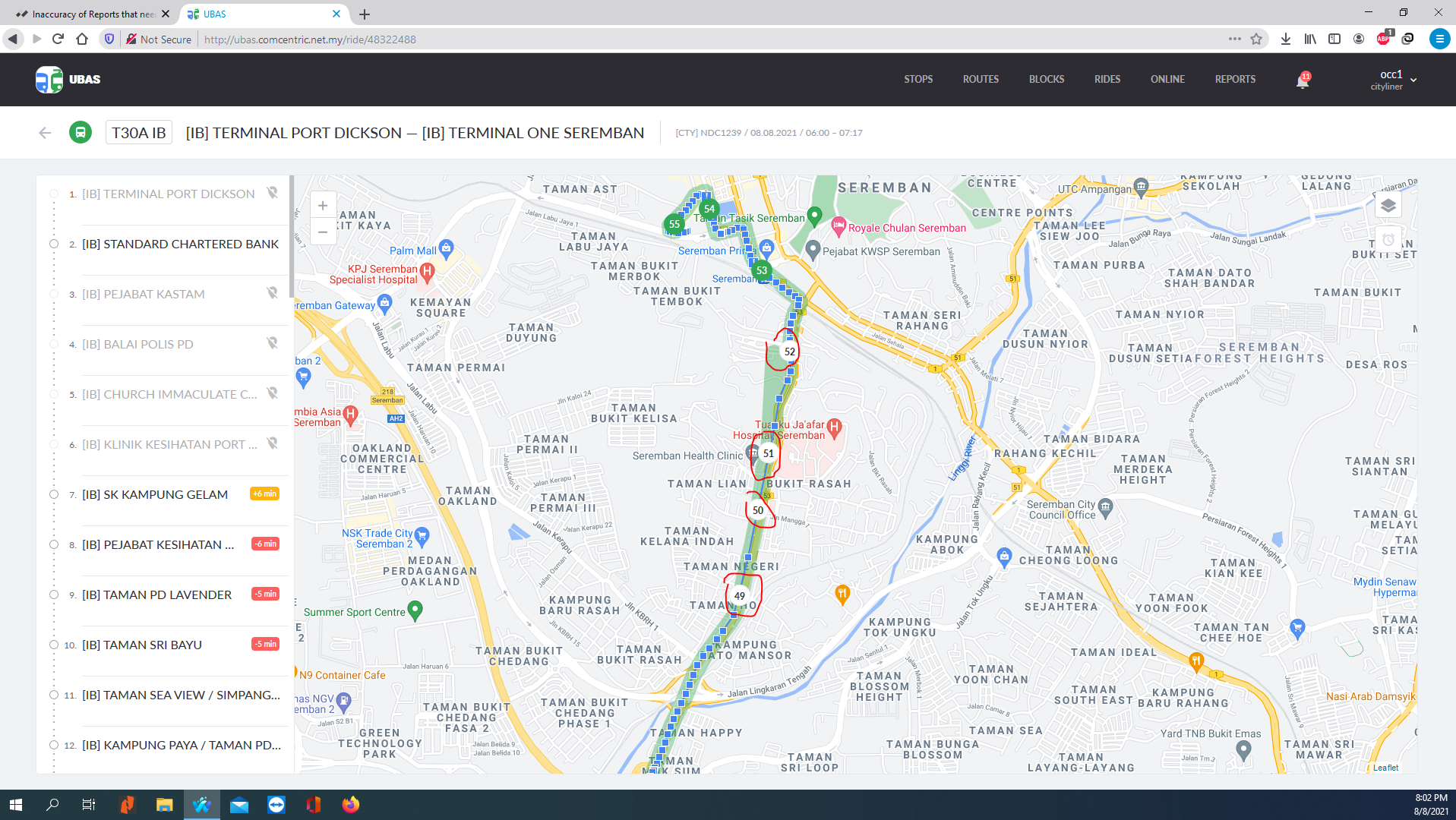Open the ROUTES menu item

coord(981,80)
